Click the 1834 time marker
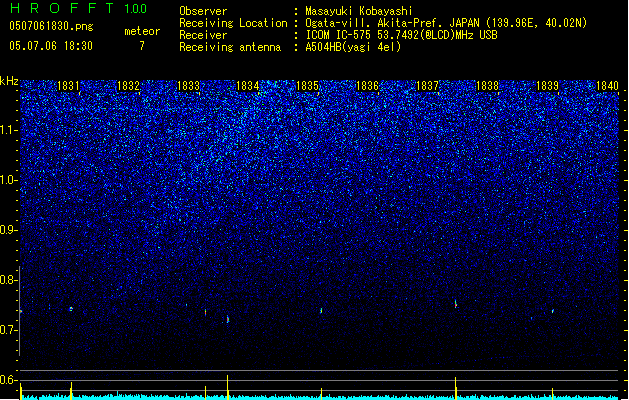This screenshot has width=629, height=400. (248, 86)
